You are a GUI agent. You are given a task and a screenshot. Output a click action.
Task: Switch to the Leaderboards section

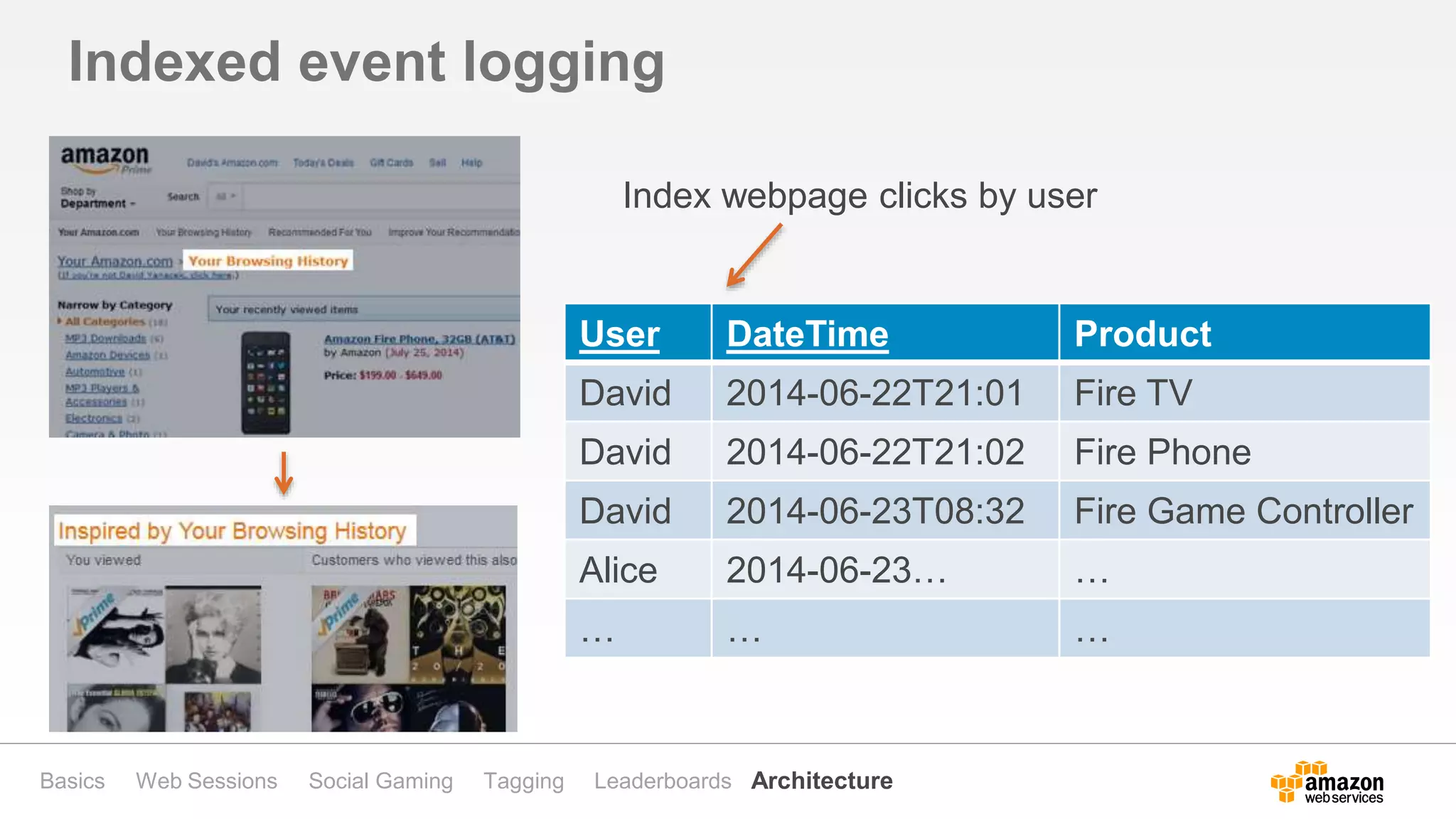(663, 781)
